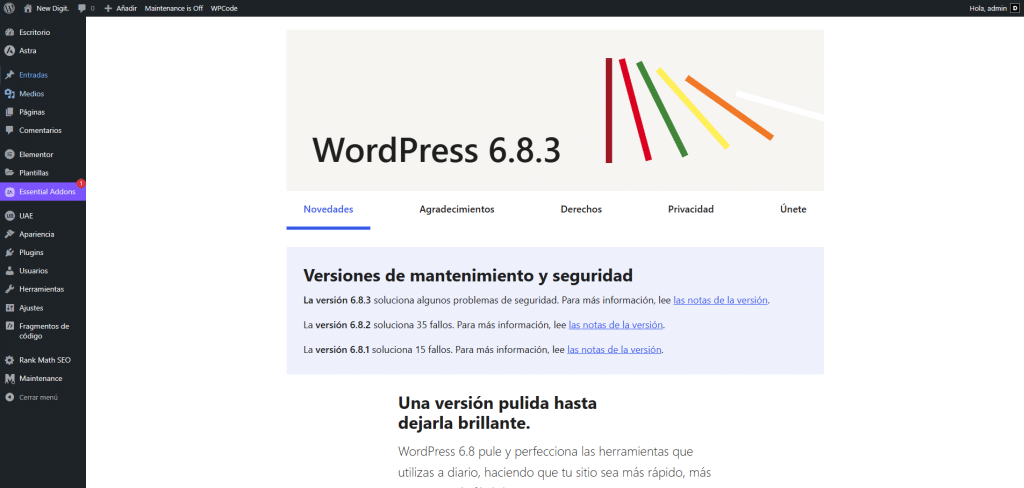Collapse the sidebar with Cerrar menú

tap(37, 397)
